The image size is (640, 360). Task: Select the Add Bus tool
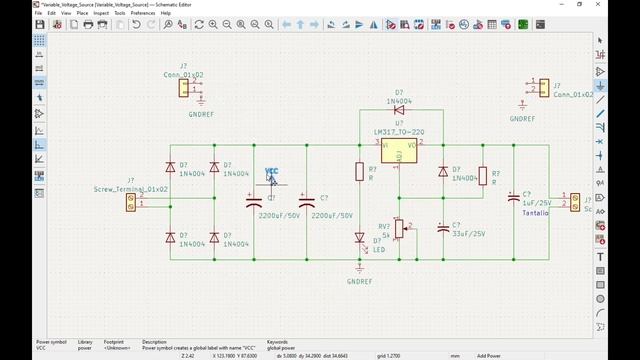pyautogui.click(x=600, y=113)
